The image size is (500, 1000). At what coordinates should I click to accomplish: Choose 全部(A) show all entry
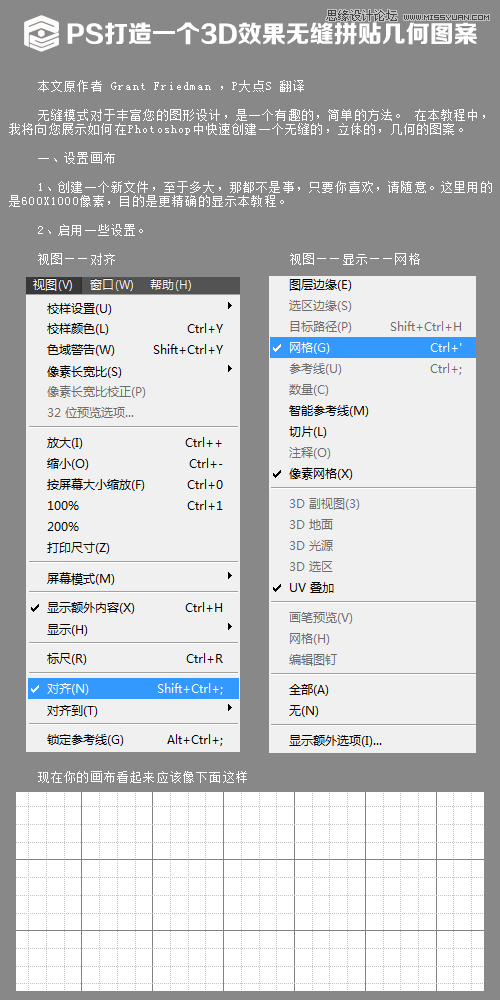pyautogui.click(x=372, y=689)
